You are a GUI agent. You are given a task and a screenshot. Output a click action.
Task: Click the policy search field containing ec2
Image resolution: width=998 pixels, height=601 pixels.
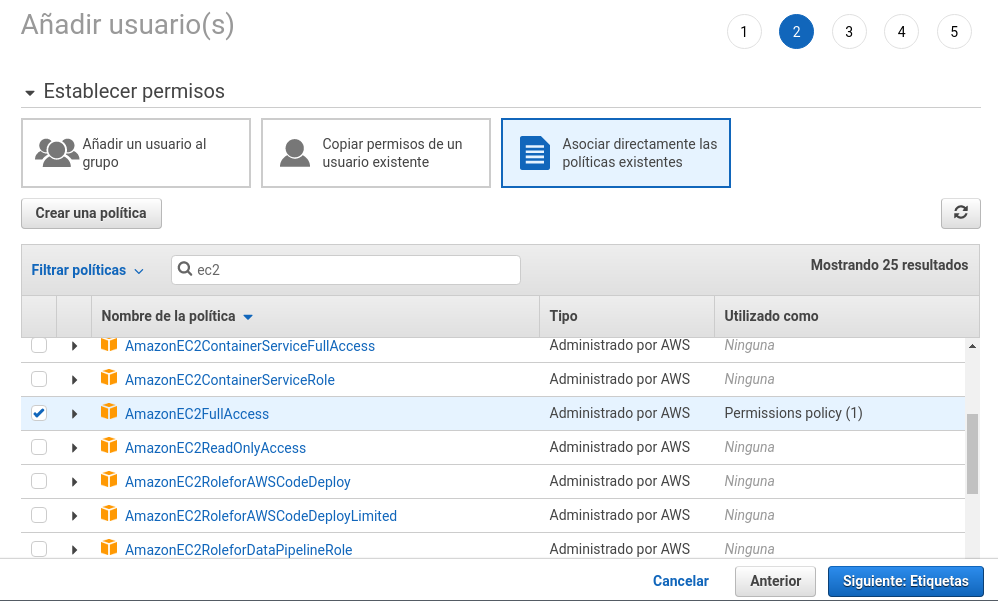[346, 270]
